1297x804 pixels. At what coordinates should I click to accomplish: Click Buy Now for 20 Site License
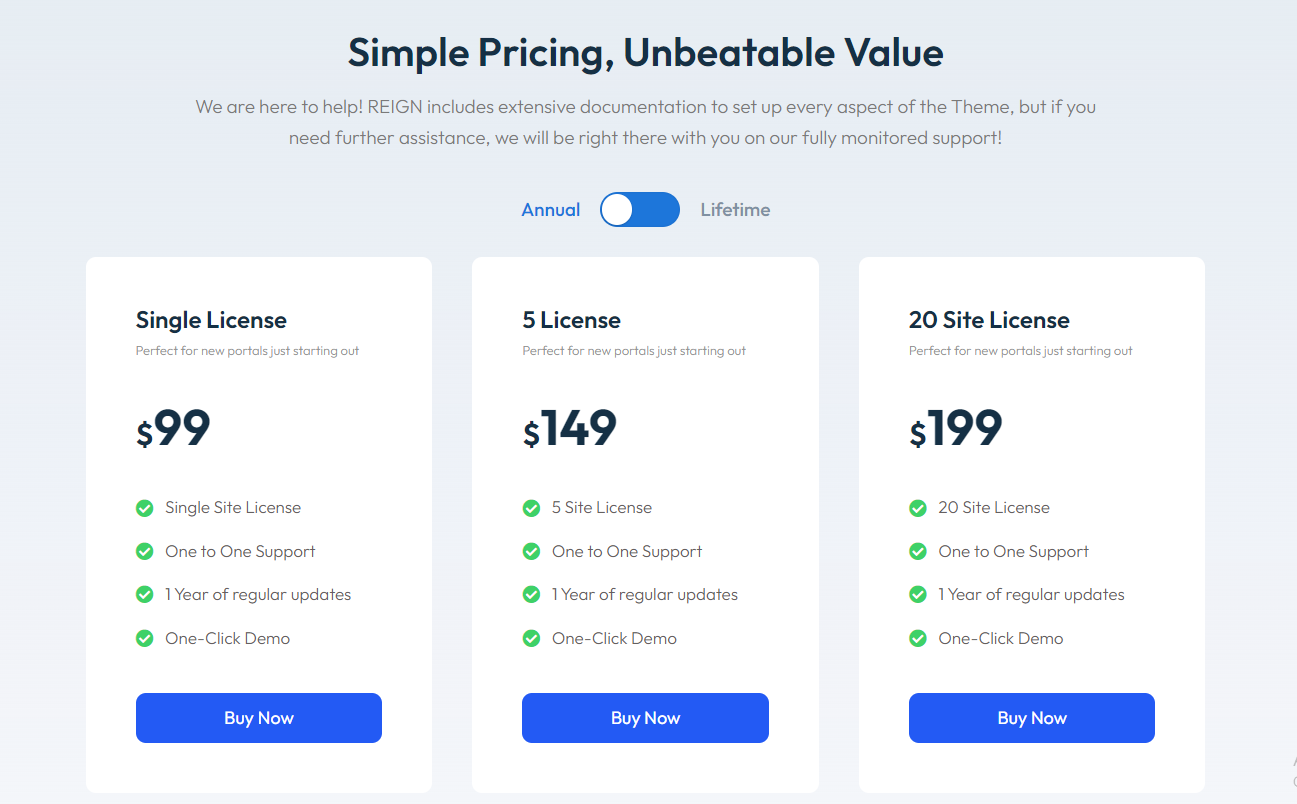point(1031,718)
